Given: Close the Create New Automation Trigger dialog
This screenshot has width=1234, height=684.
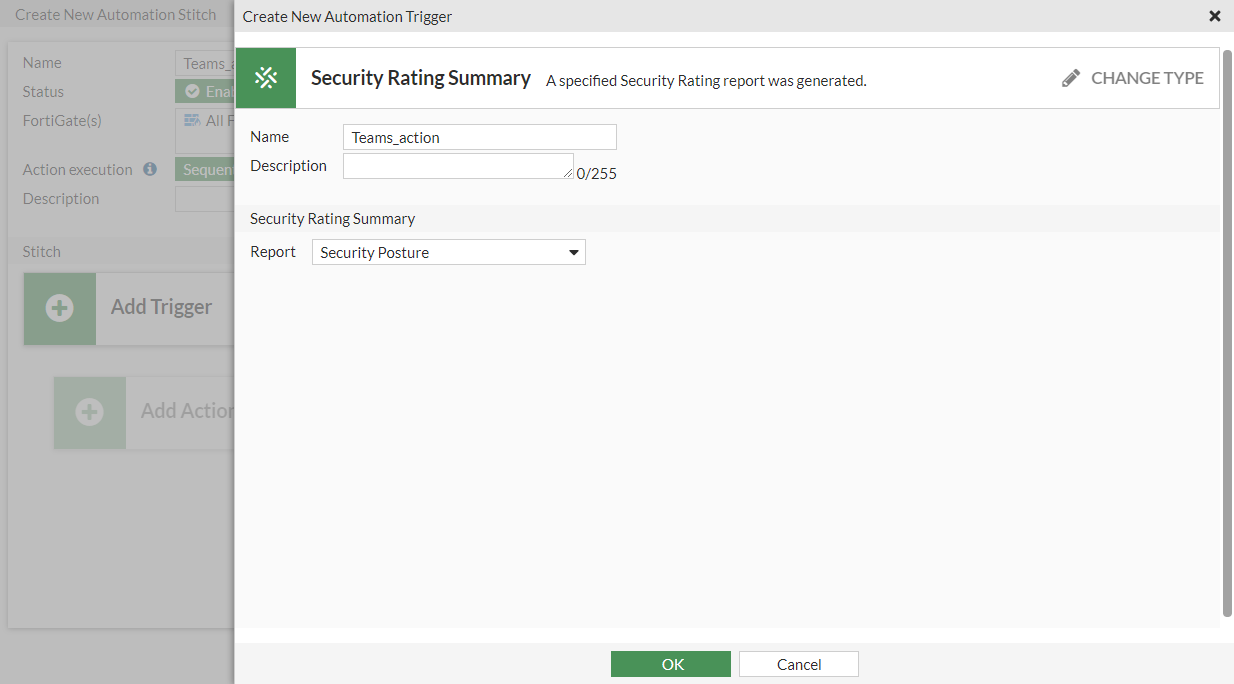Looking at the screenshot, I should coord(1215,16).
